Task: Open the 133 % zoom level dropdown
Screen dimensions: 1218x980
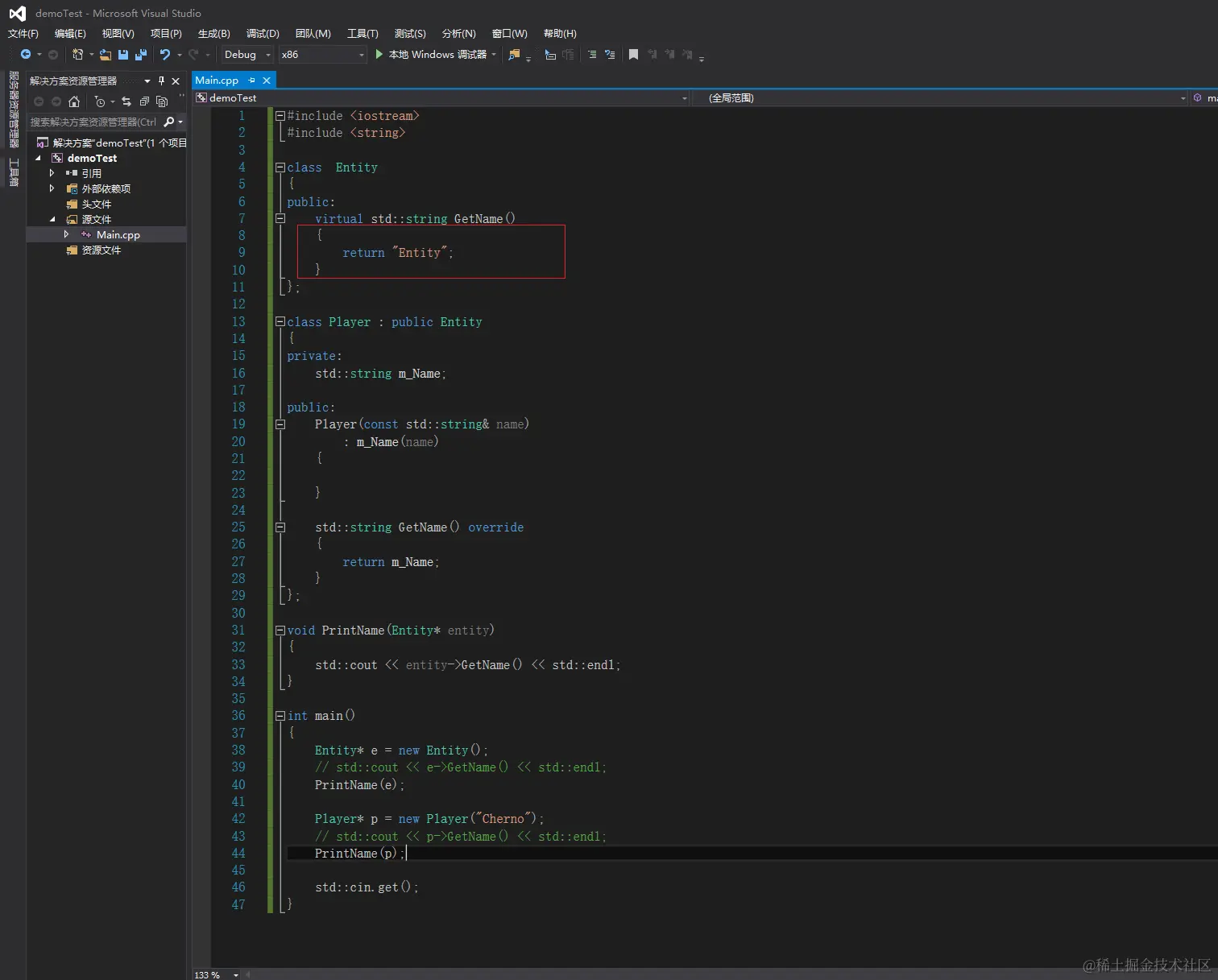Action: (x=236, y=975)
